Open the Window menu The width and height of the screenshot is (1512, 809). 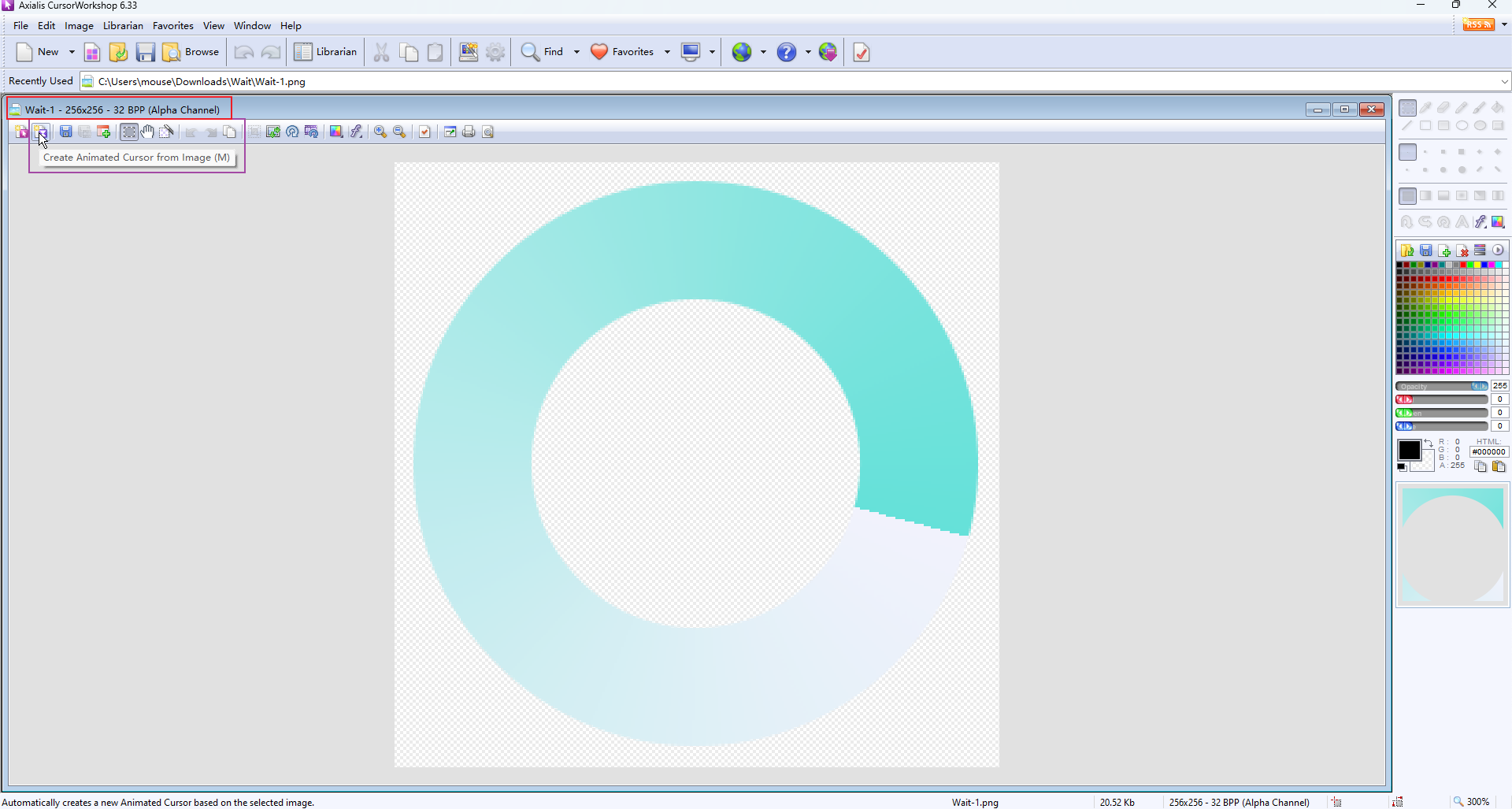pos(252,26)
